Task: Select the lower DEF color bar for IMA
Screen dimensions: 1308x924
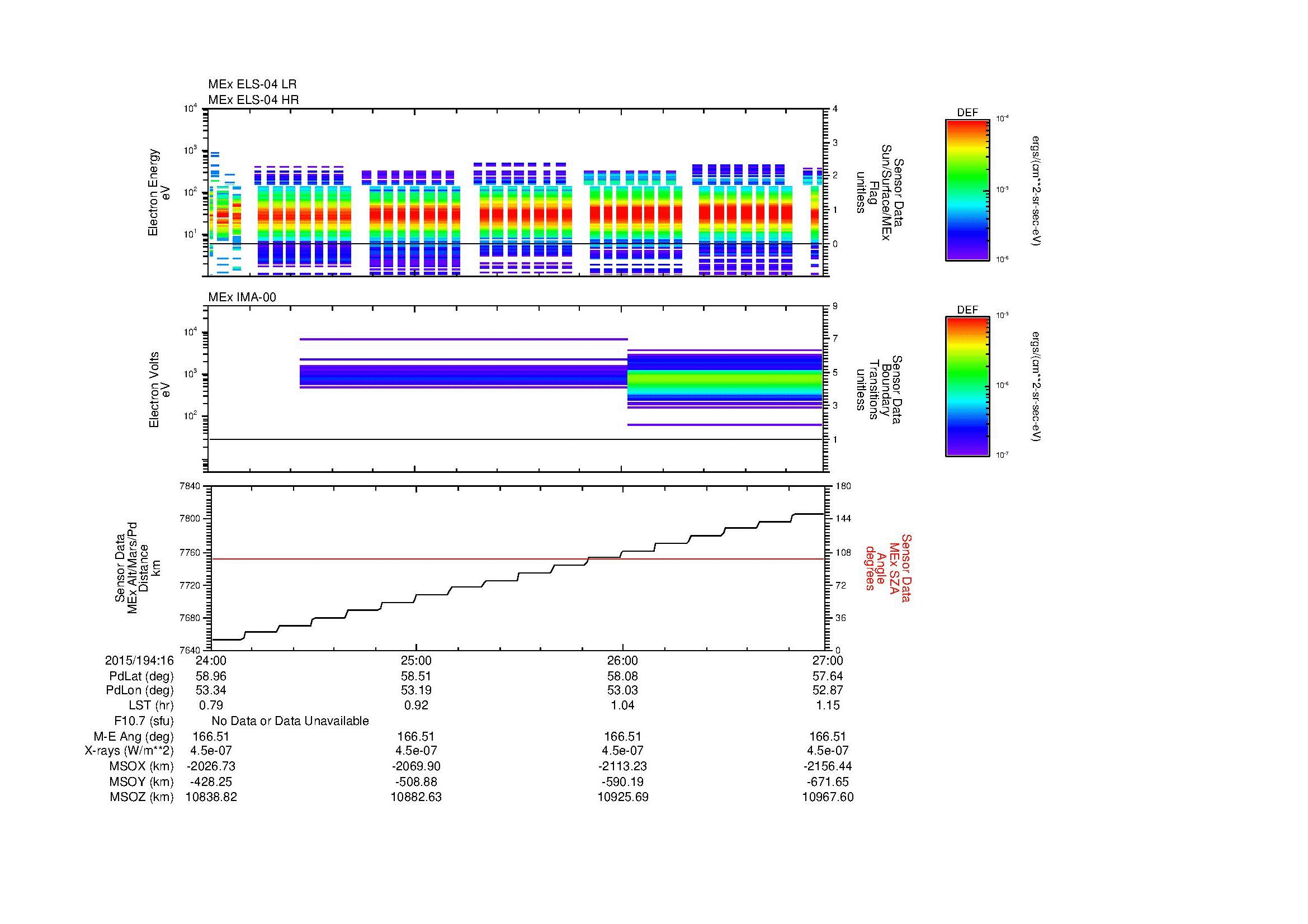Action: (967, 387)
